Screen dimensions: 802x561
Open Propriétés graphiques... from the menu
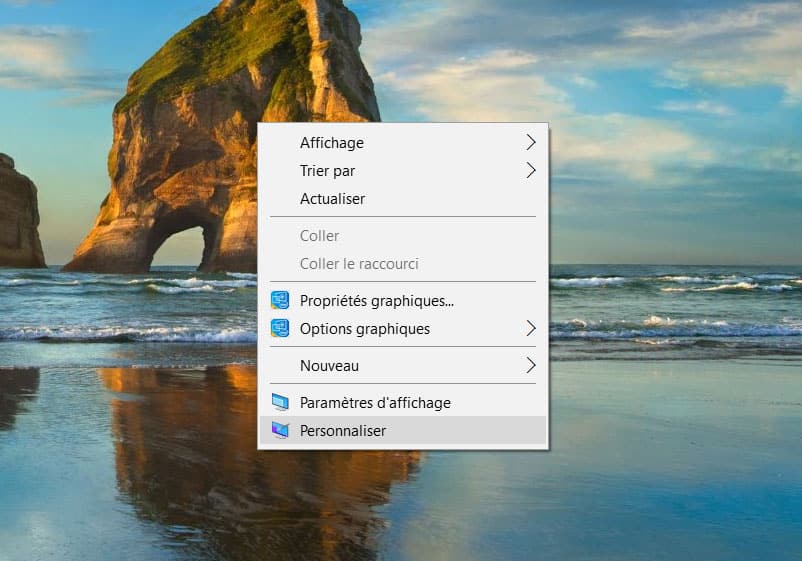(x=377, y=300)
